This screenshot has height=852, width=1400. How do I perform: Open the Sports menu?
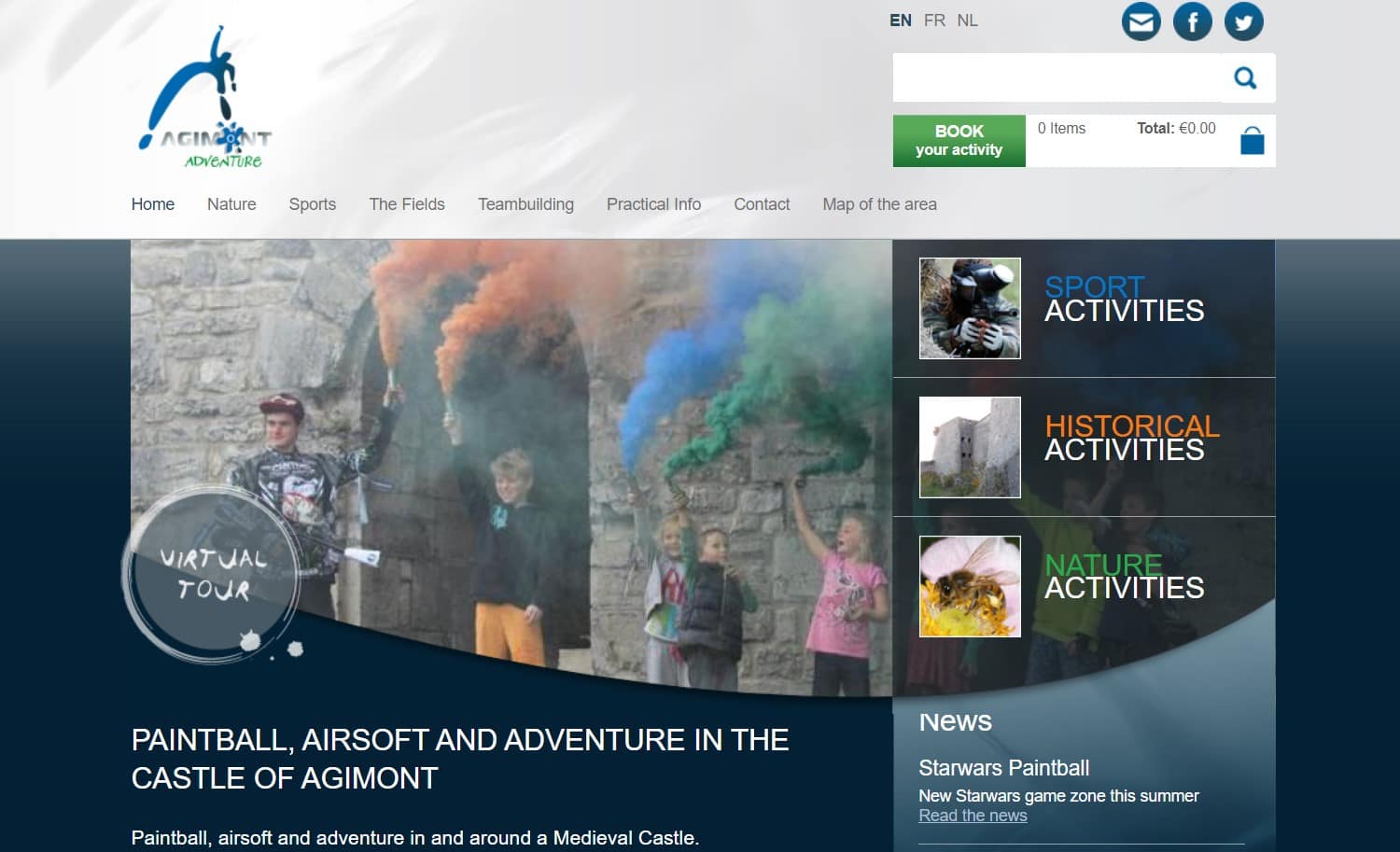click(312, 204)
